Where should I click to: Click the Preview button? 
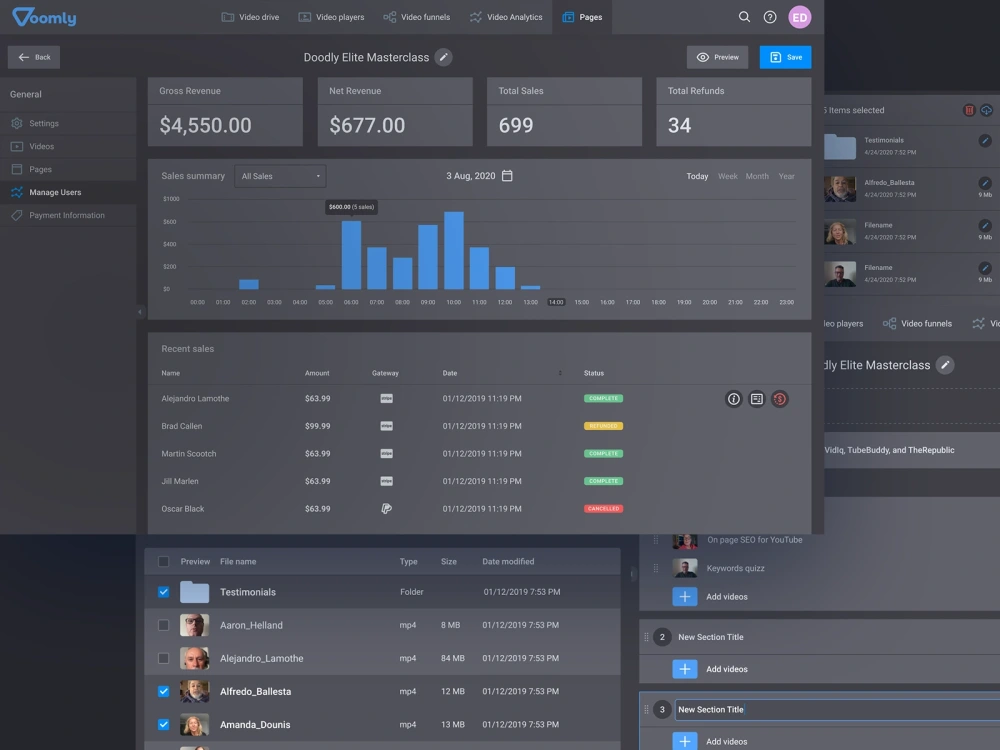[x=717, y=57]
